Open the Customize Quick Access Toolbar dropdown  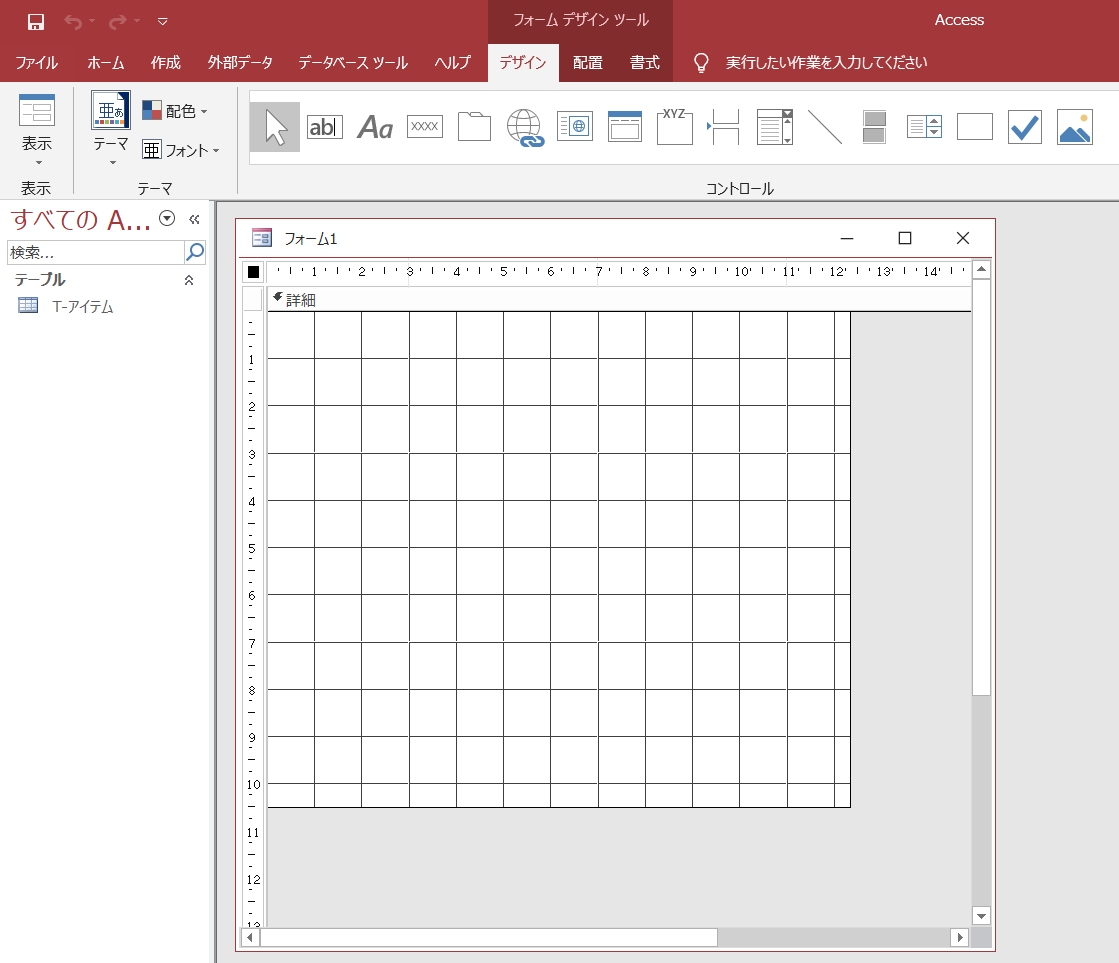[163, 21]
